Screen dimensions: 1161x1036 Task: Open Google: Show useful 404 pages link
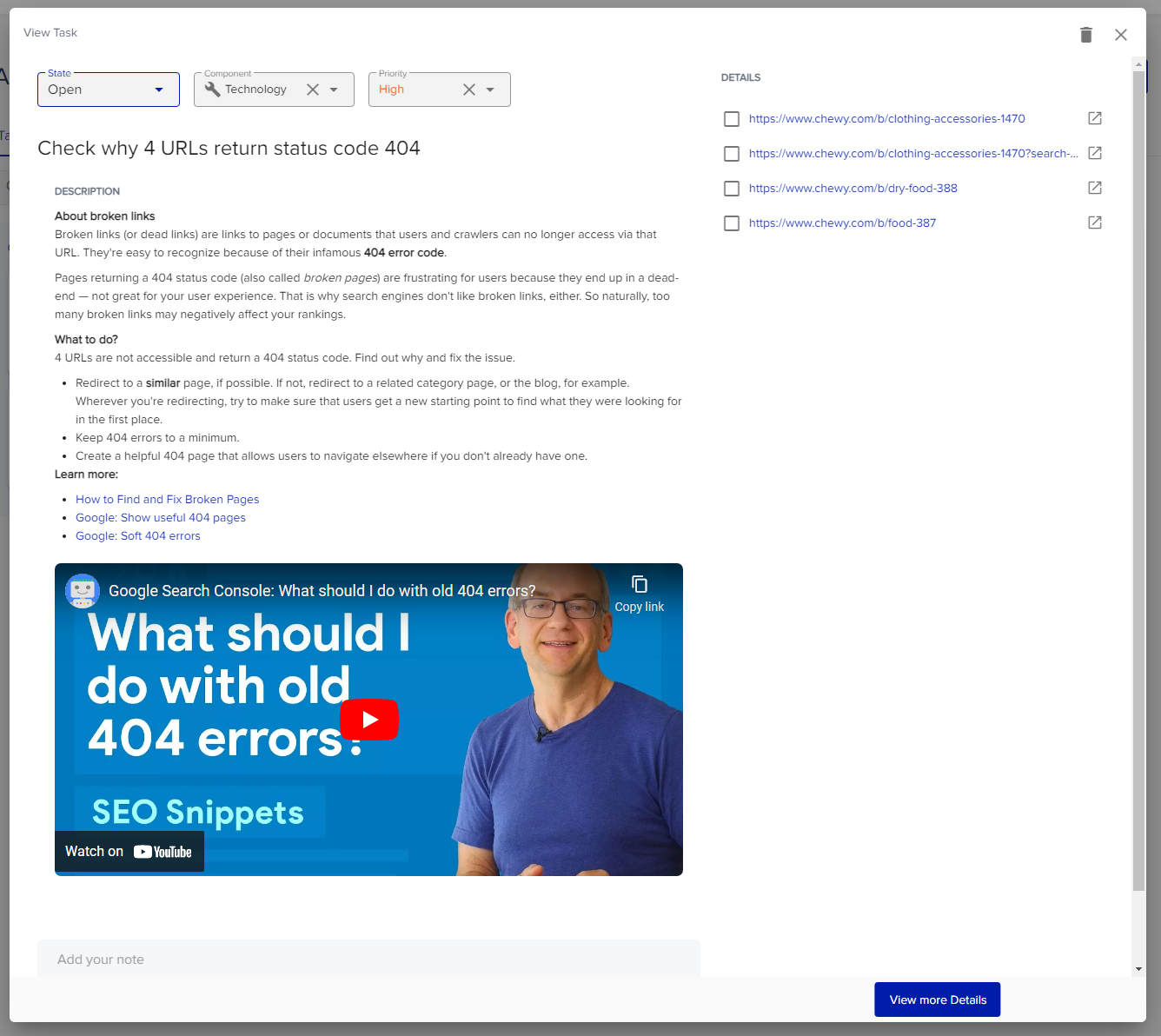tap(161, 518)
